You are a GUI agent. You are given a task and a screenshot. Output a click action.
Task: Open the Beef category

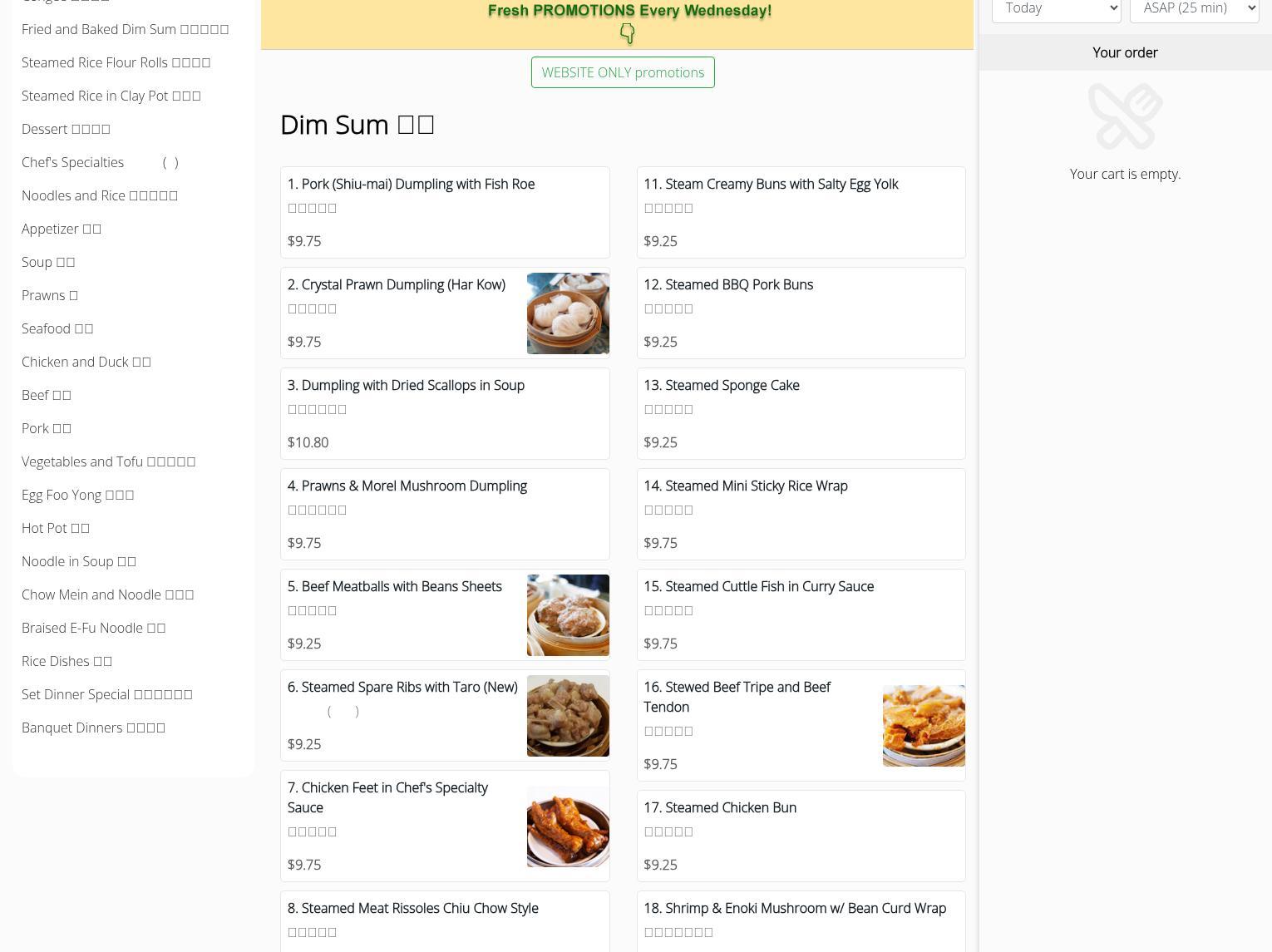coord(47,395)
